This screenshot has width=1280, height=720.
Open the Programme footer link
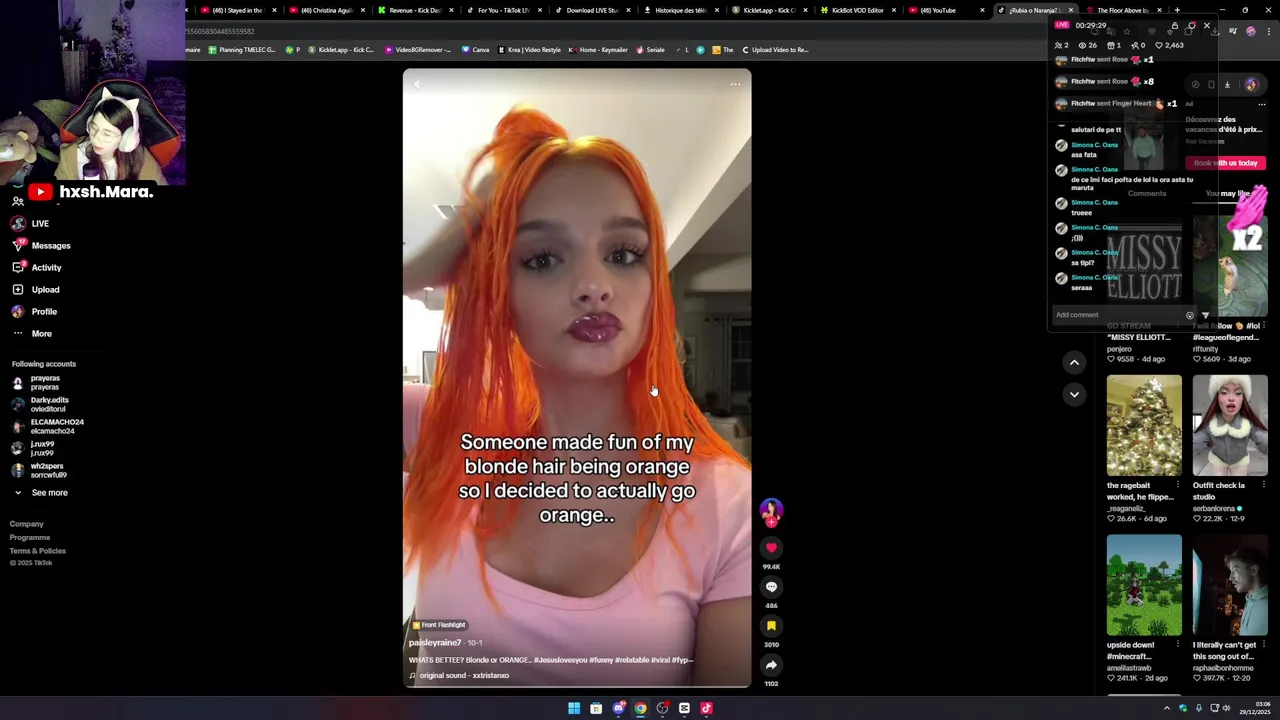(x=30, y=537)
